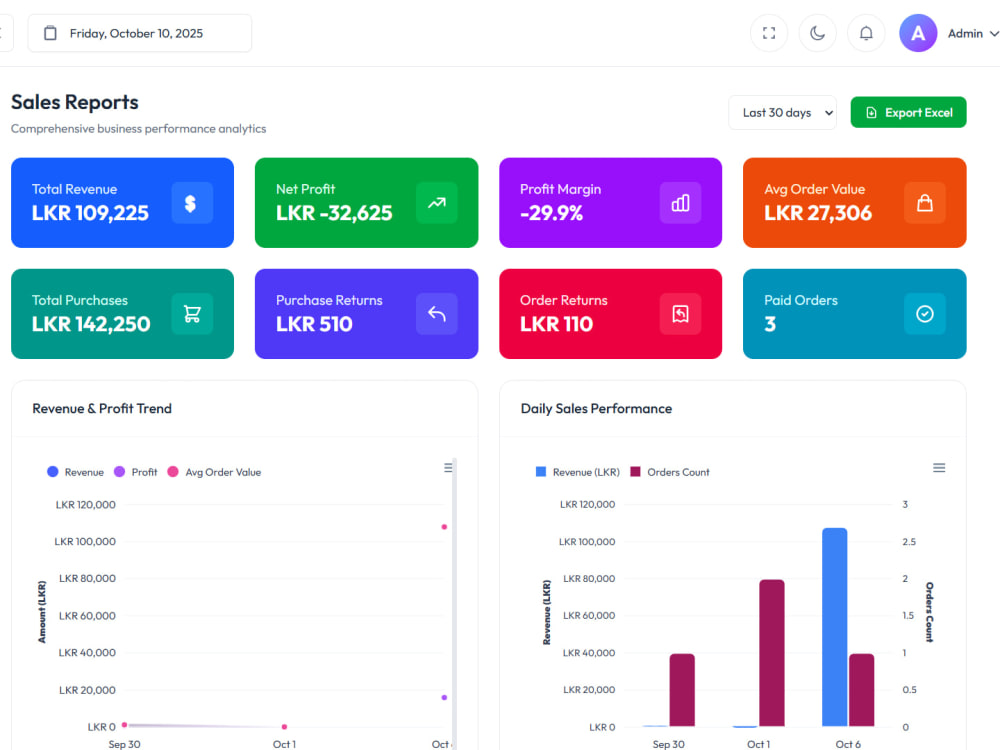Viewport: 1000px width, 750px height.
Task: Click the pink data point above LKR 100,000
Action: click(x=445, y=527)
